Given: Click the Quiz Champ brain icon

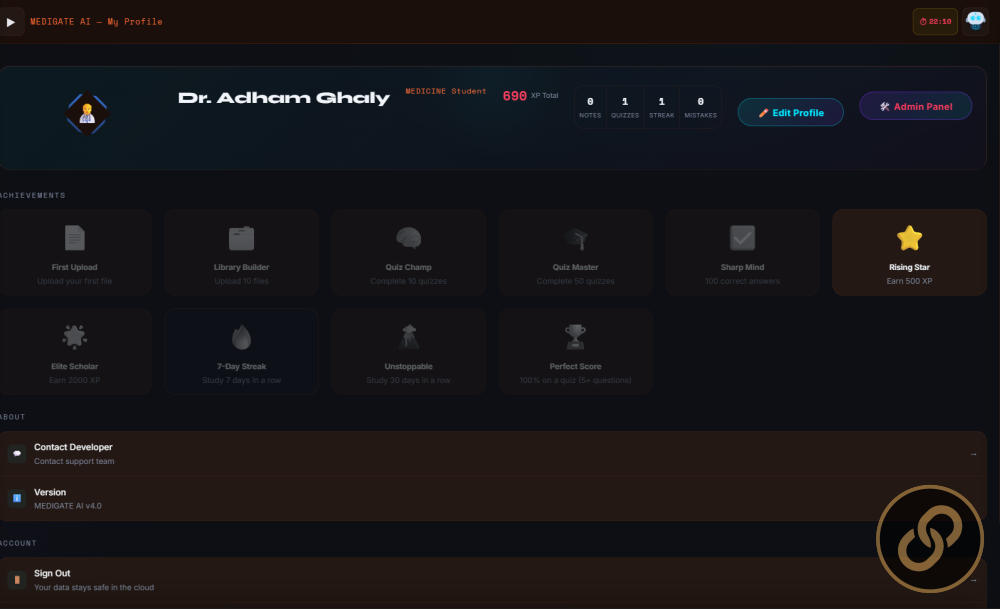Looking at the screenshot, I should click(409, 238).
